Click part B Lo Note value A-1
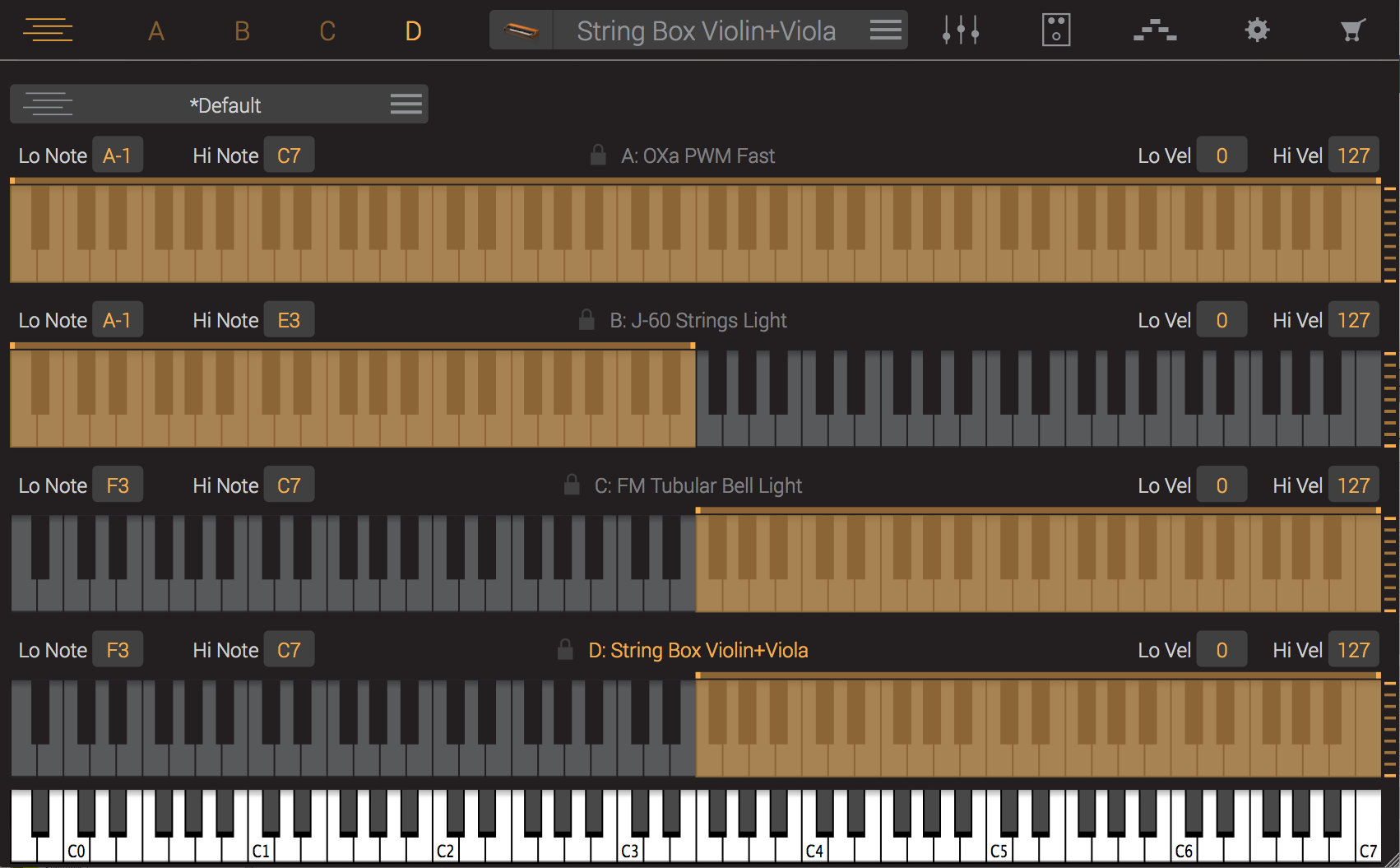1400x868 pixels. coord(118,319)
